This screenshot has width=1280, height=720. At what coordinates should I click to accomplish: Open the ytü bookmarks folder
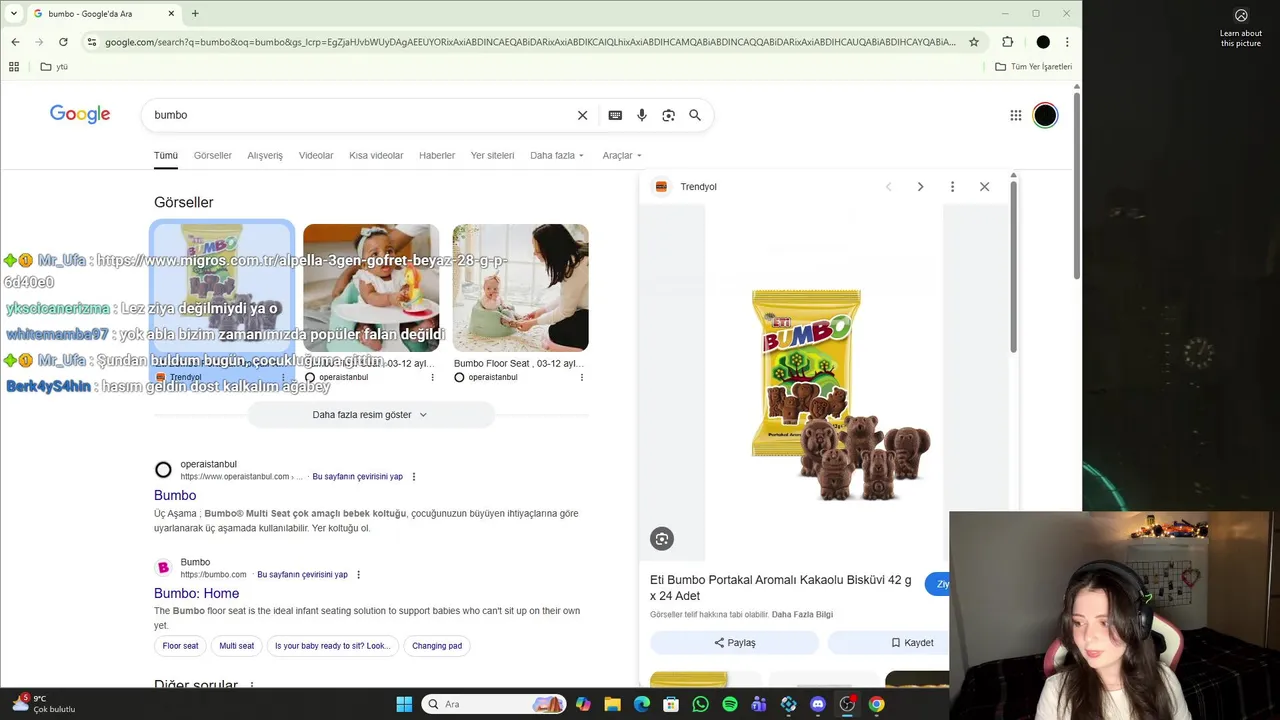tap(54, 67)
